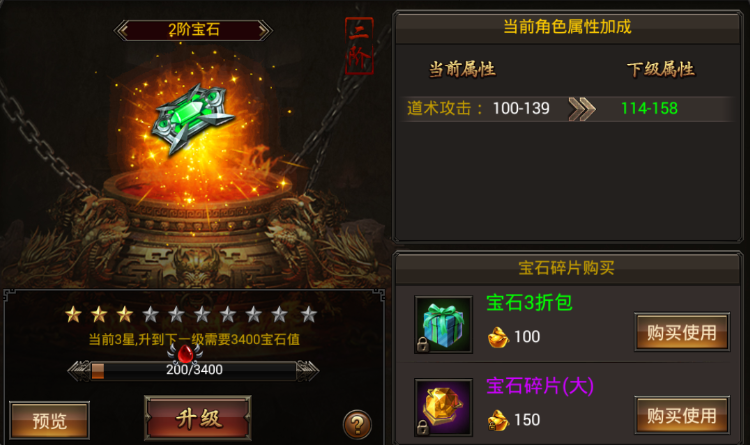Buy and use 宝石碎片(大)
Viewport: 750px width, 445px height.
tap(682, 415)
